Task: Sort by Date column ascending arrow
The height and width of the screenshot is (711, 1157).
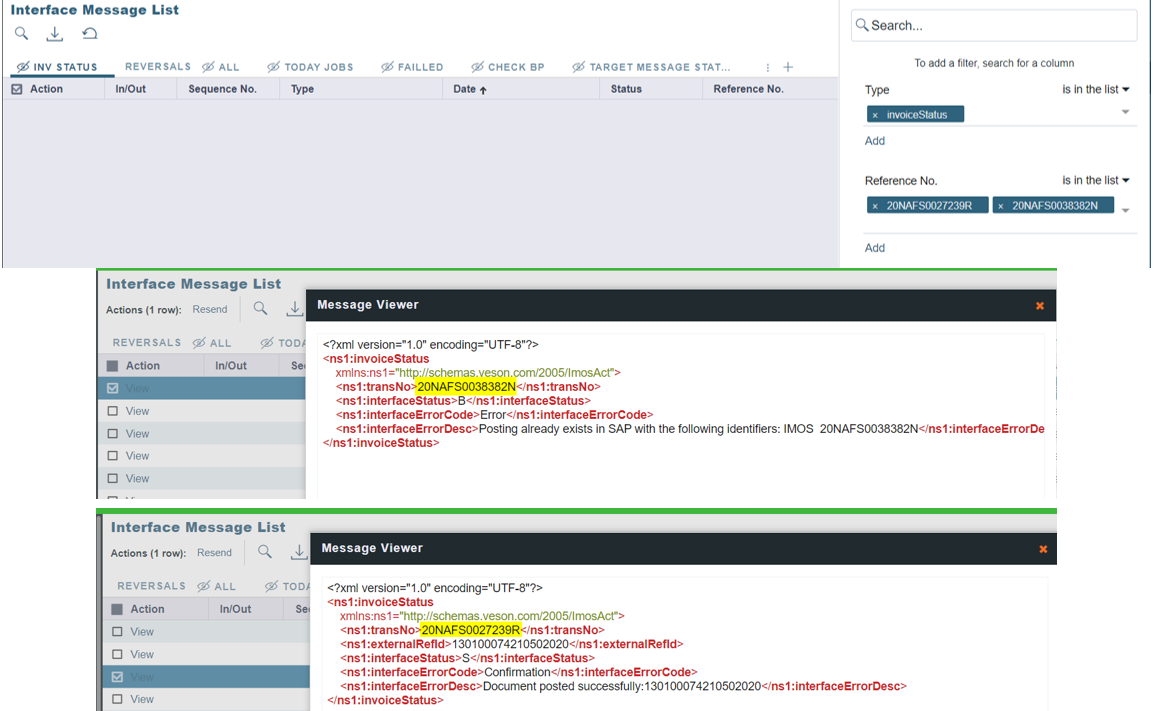Action: pyautogui.click(x=483, y=90)
